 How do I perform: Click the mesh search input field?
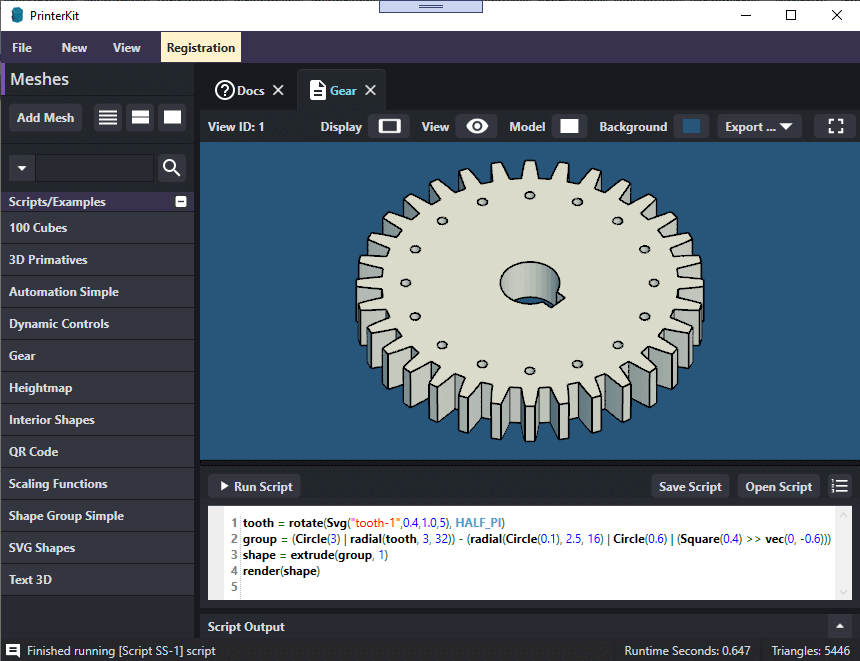94,168
